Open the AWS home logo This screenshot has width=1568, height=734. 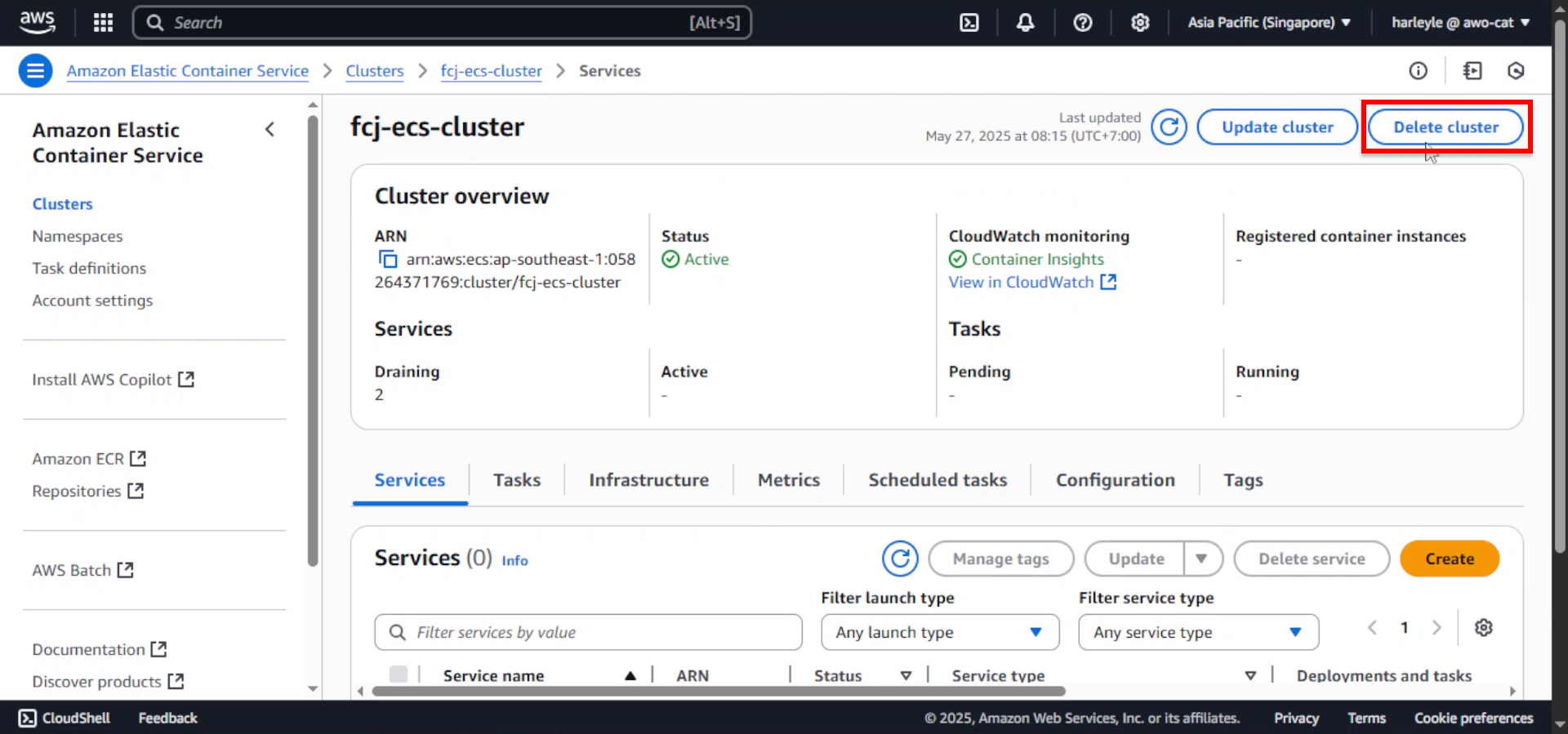tap(37, 22)
